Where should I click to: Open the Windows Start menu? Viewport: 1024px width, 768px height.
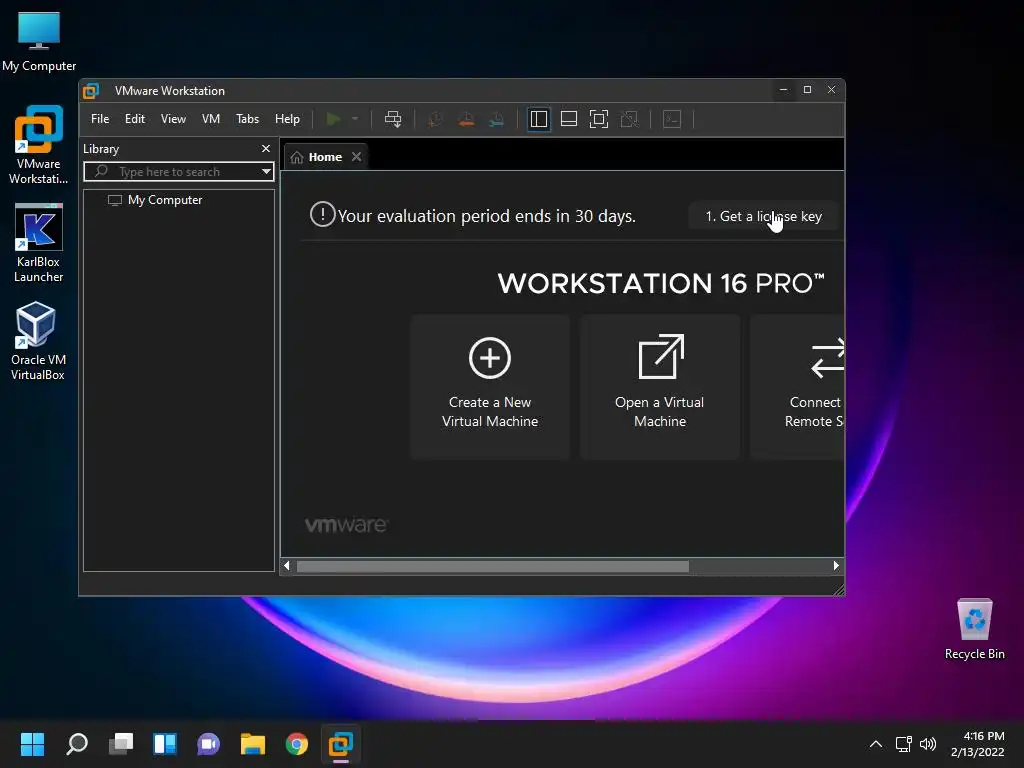point(32,744)
